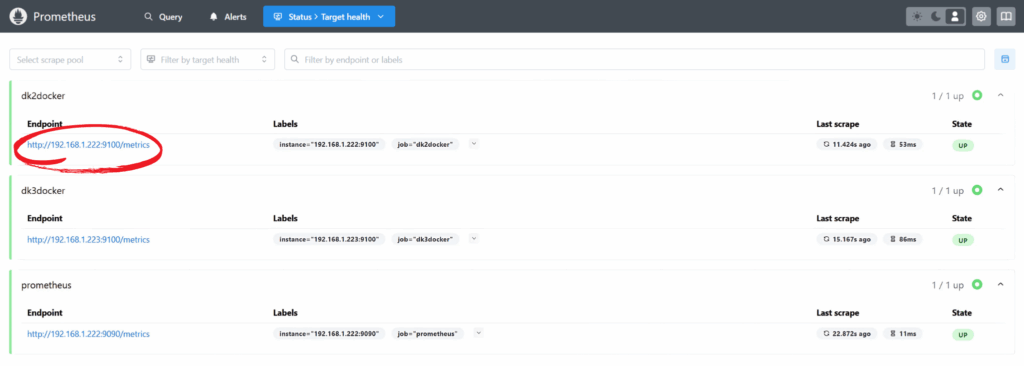Viewport: 1024px width, 366px height.
Task: Switch to dark theme moon icon
Action: [936, 17]
